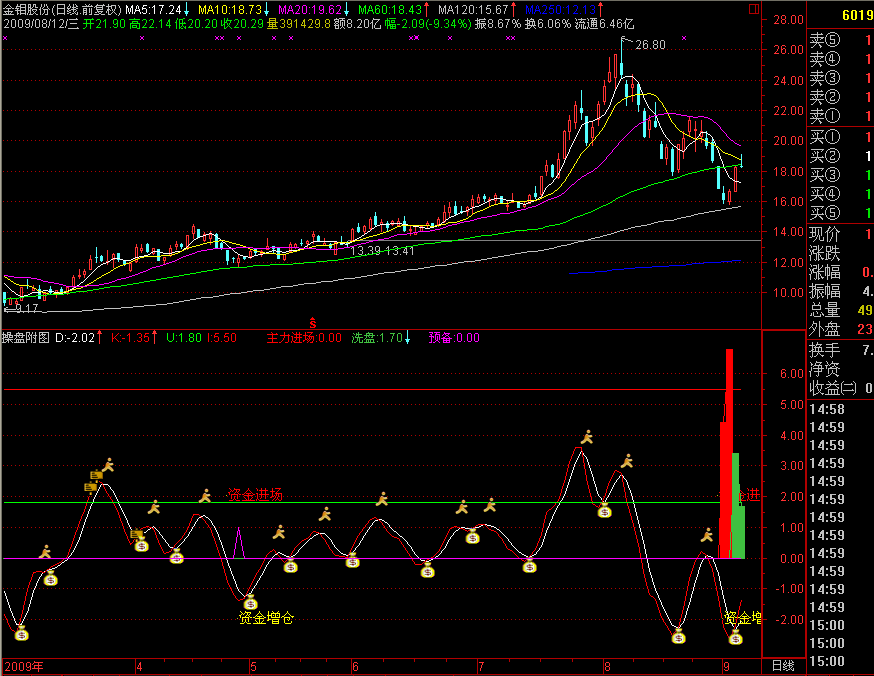Click the money bag icon between the August peaks
The image size is (874, 676).
click(x=605, y=511)
